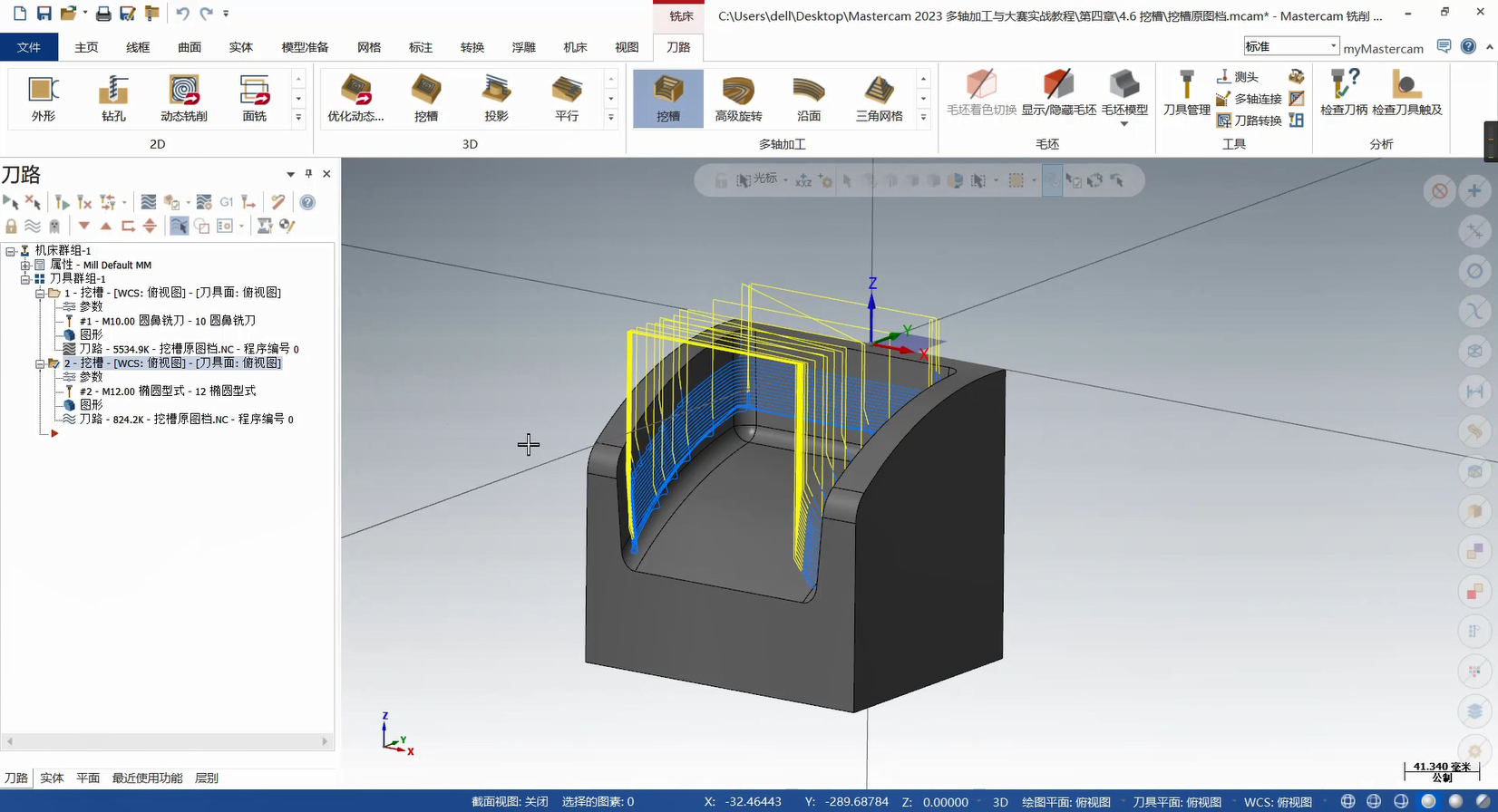The image size is (1498, 812).
Task: Click the 多轴连接 button
Action: pyautogui.click(x=1250, y=99)
